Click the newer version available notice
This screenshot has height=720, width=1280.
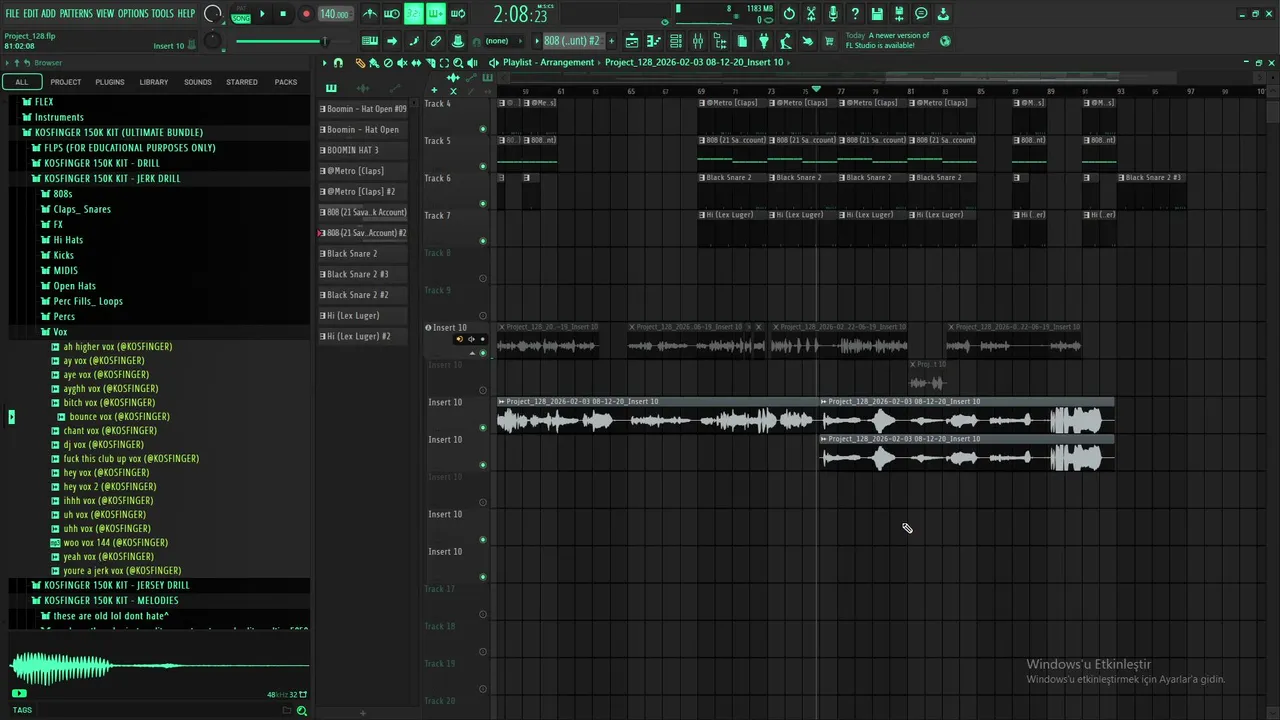click(x=888, y=41)
